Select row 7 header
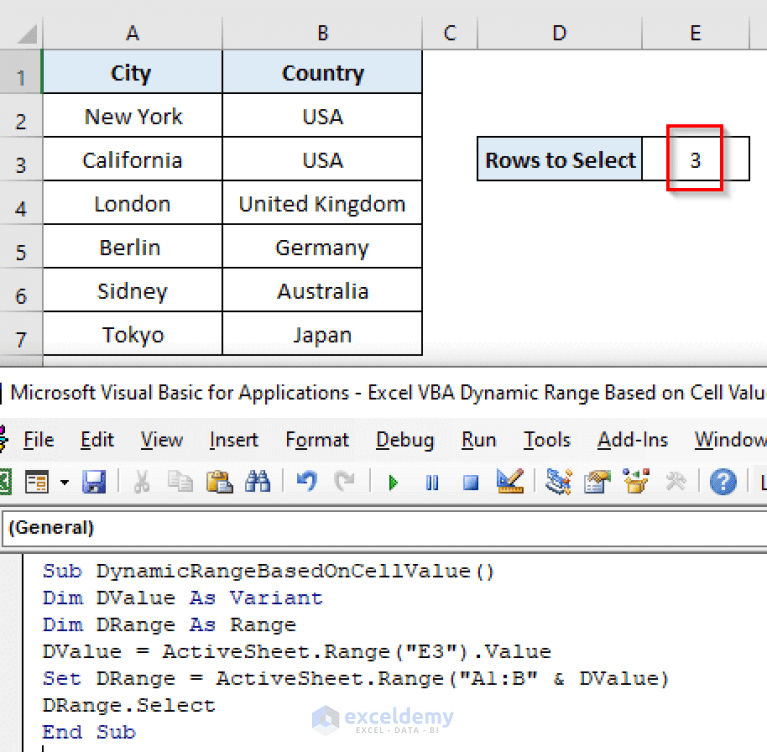 pyautogui.click(x=21, y=334)
